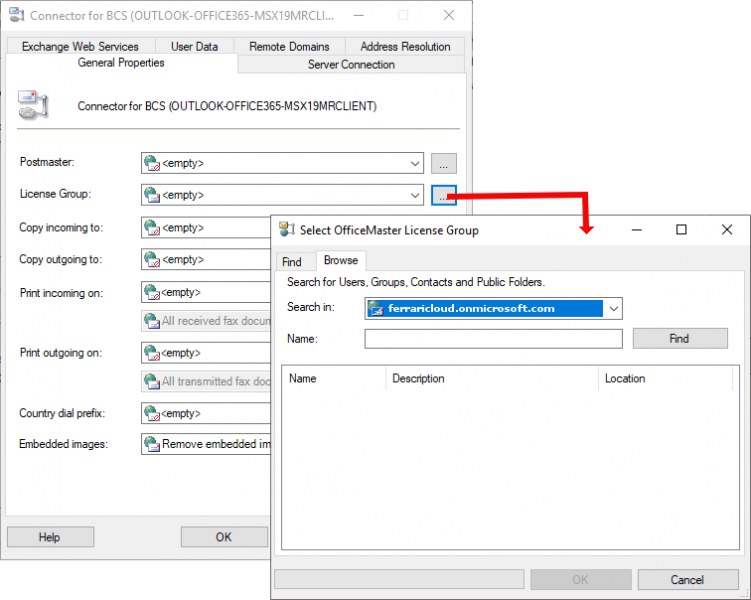Click the large connector icon in General Properties
The image size is (751, 600).
click(33, 105)
